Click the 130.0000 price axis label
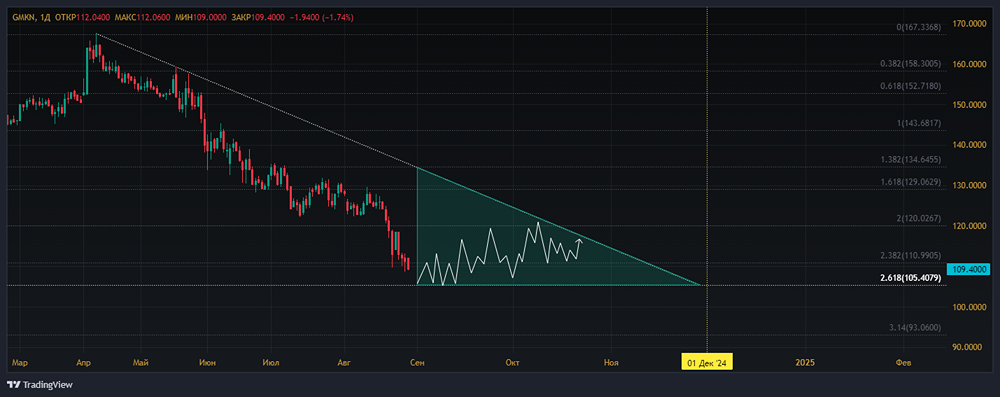Image resolution: width=1000 pixels, height=397 pixels. (x=969, y=185)
